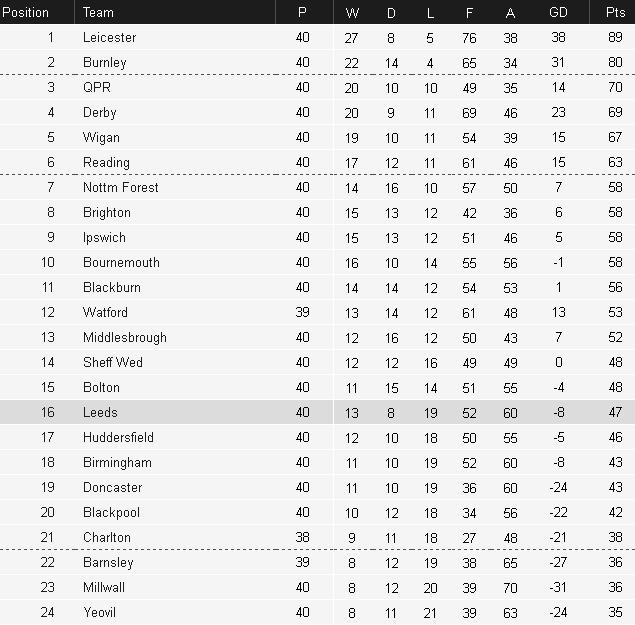
Task: Select Charlton in the standings
Action: click(107, 538)
